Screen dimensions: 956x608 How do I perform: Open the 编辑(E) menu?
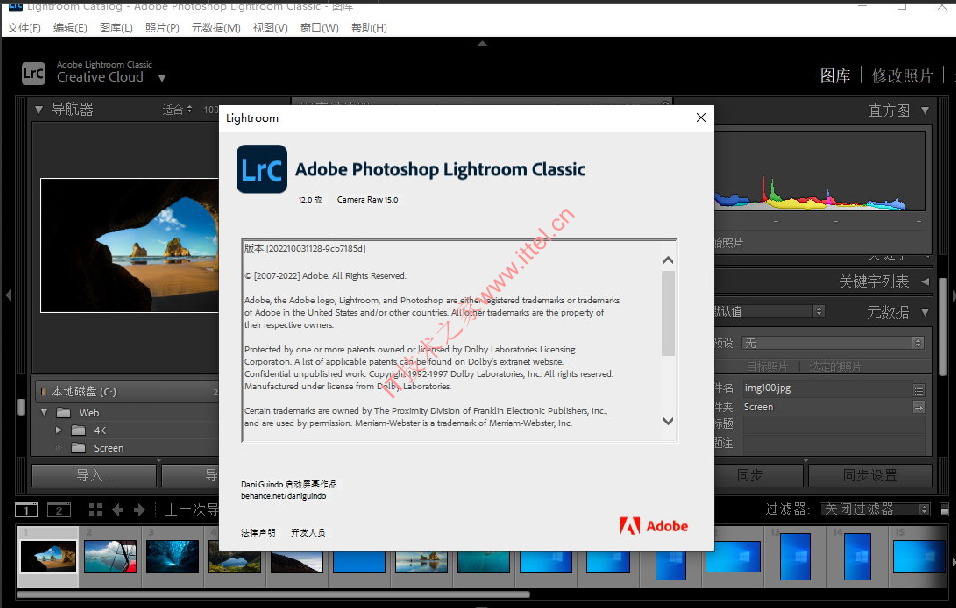(x=70, y=28)
